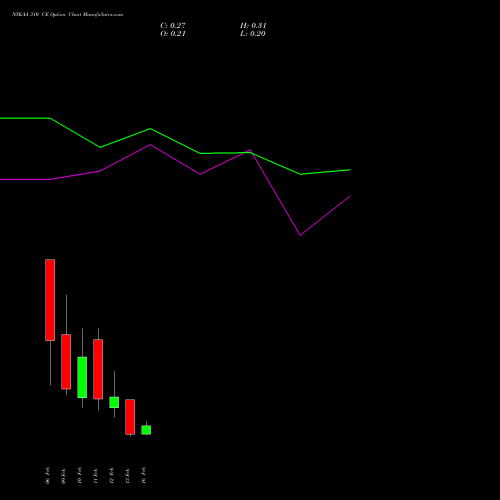Select the tall red candle for 06 Feb
500x500 pixels.
tap(50, 300)
